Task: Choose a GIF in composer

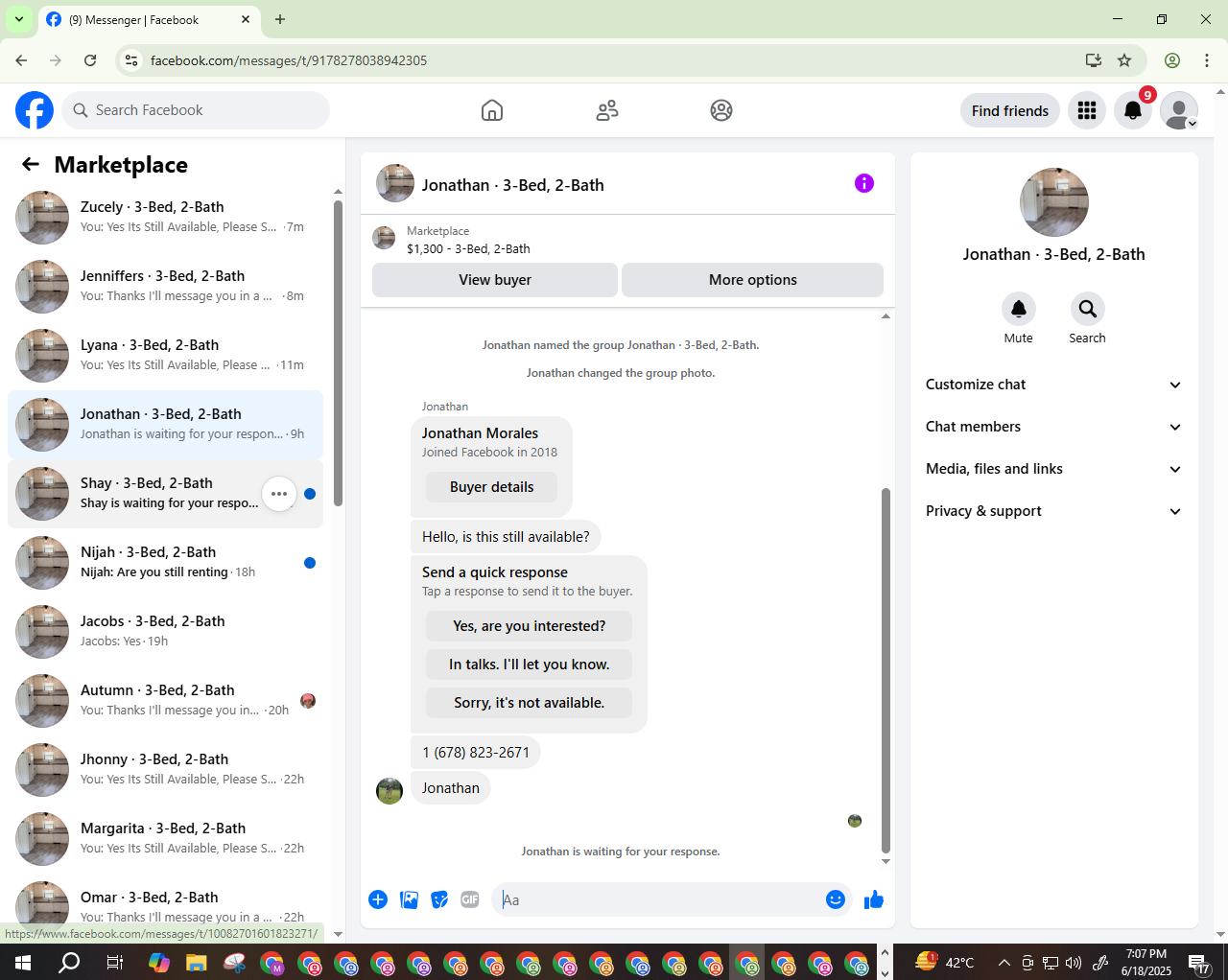Action: click(470, 899)
